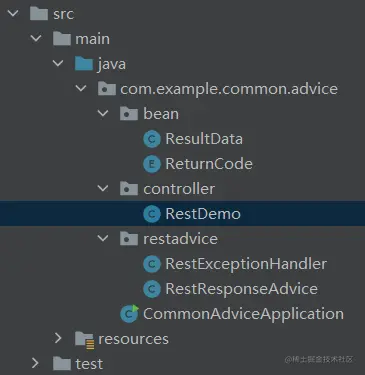Collapse the src folder chevron
Screen dimensions: 365x375
click(13, 13)
